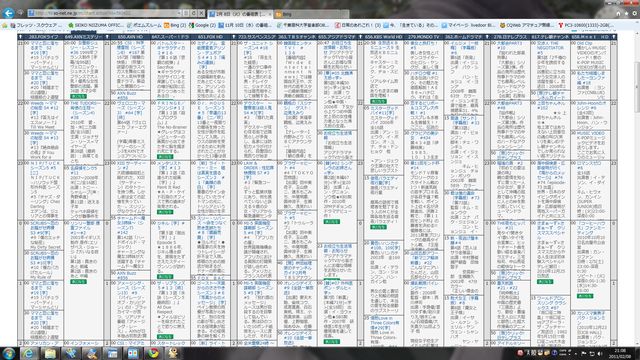640x360 pixels.
Task: Switch to the Bing tab
Action: tap(311, 14)
